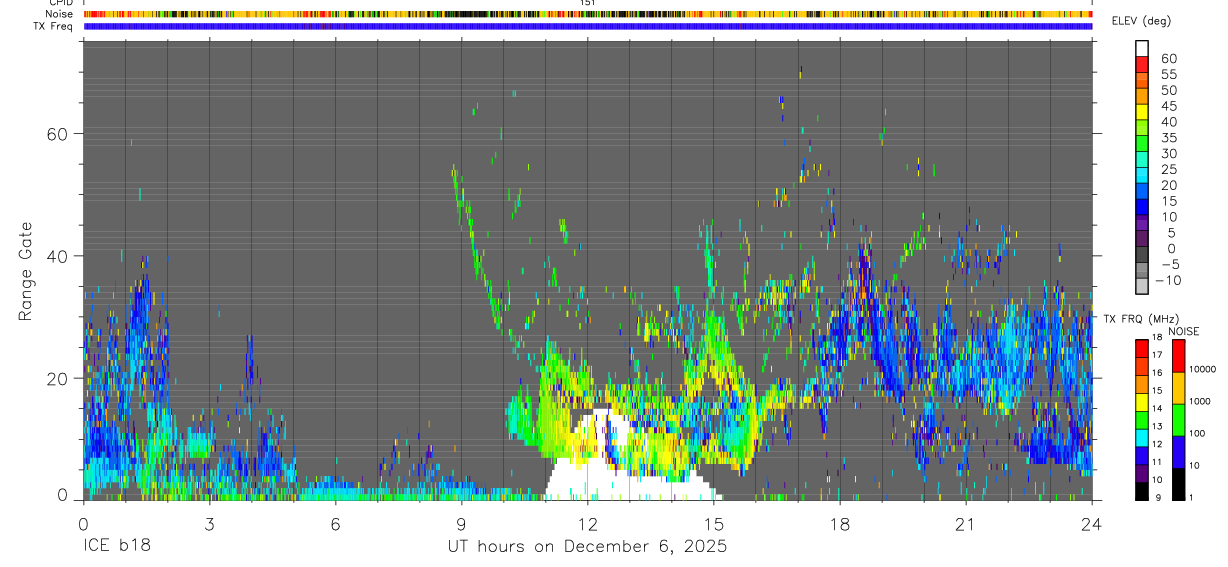Screen dimensions: 1228x567
Task: Click the 'UT hours on December 6, 2025' label
Action: (x=587, y=548)
